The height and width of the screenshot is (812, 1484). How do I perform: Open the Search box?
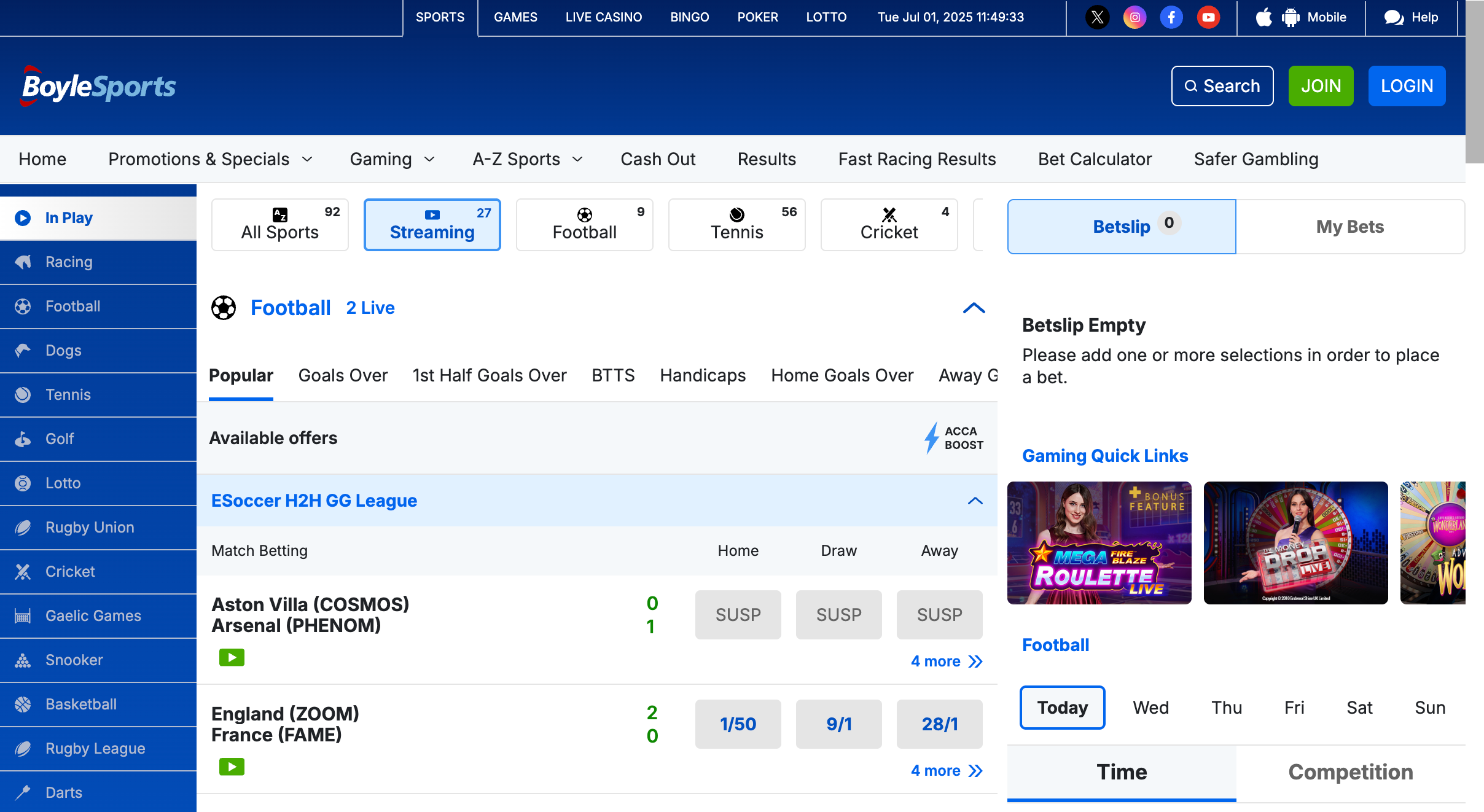[x=1222, y=86]
